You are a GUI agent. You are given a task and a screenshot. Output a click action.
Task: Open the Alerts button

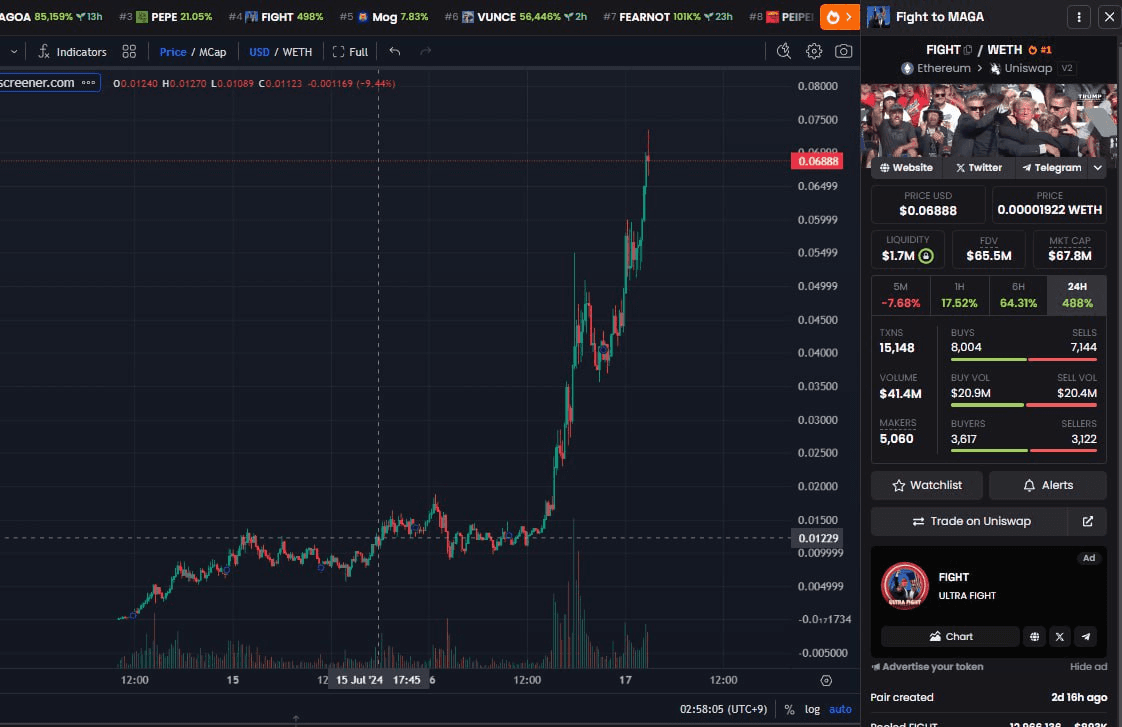[x=1048, y=485]
